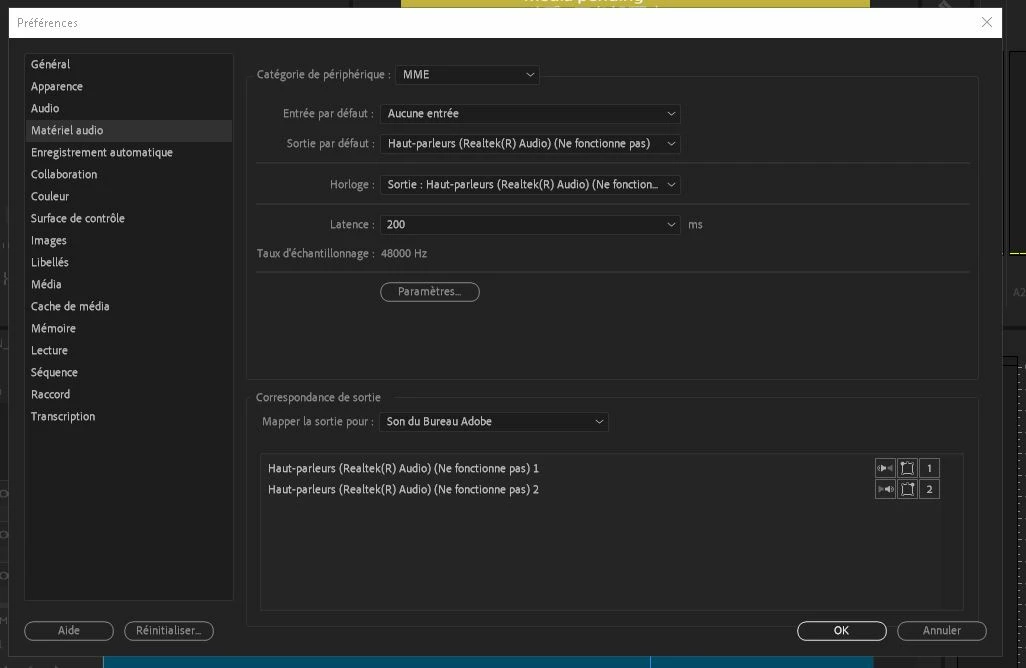Open the Mapper la sortie pour dropdown

(494, 421)
